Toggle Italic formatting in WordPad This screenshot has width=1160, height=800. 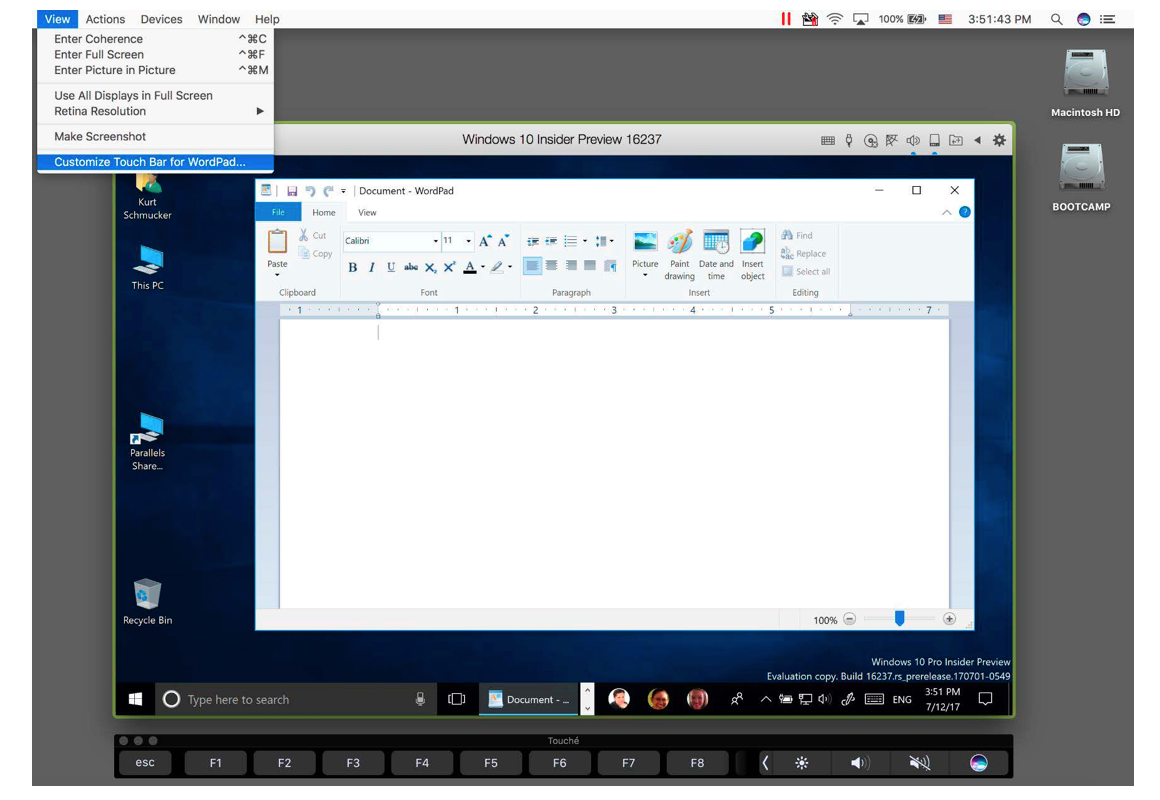372,267
